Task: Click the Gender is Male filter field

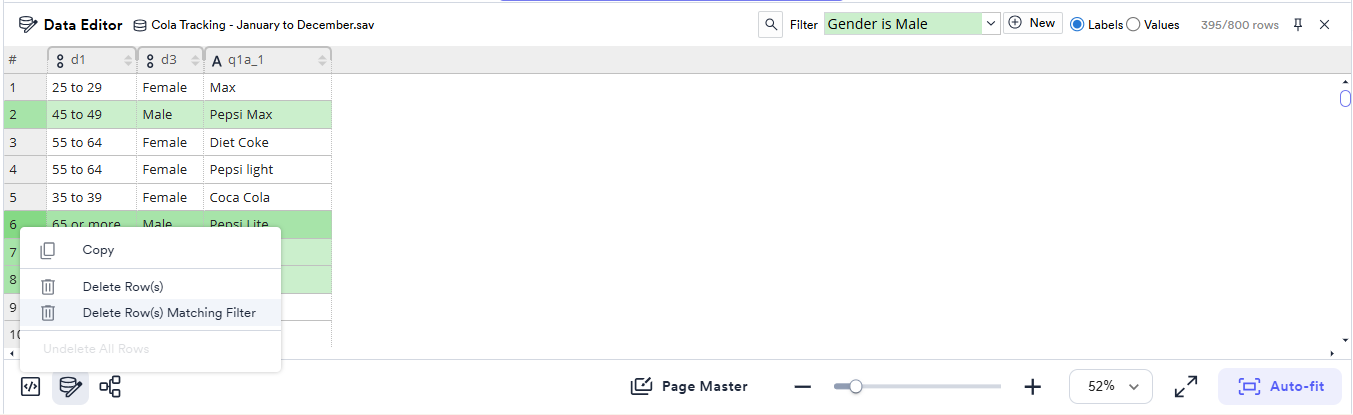Action: [x=902, y=24]
